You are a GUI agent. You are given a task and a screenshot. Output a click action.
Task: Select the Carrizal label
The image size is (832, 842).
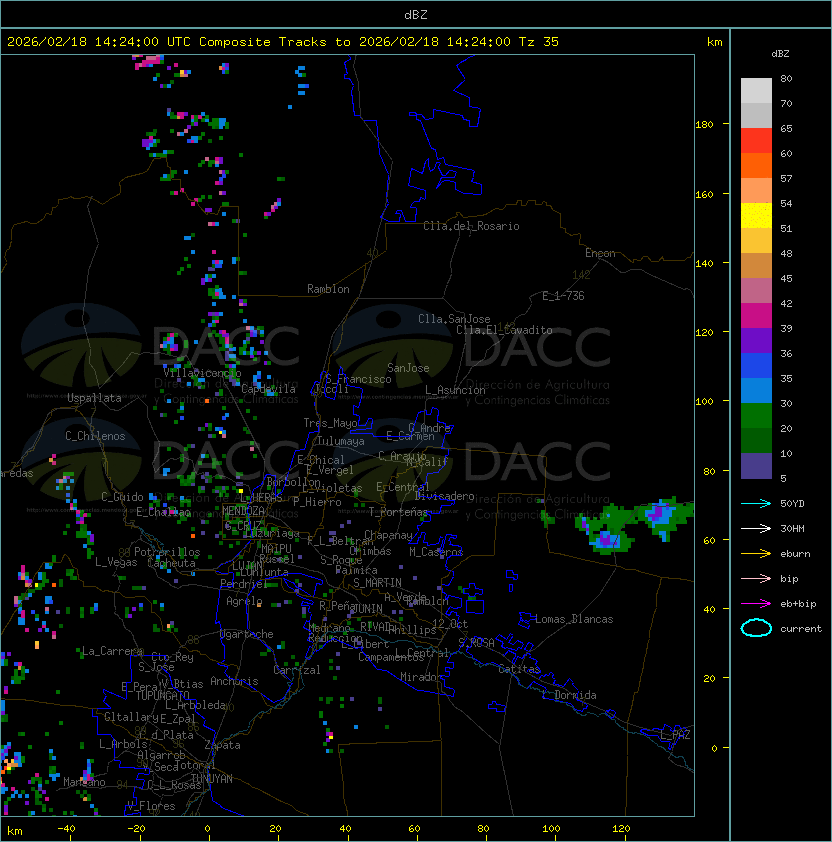tap(297, 671)
